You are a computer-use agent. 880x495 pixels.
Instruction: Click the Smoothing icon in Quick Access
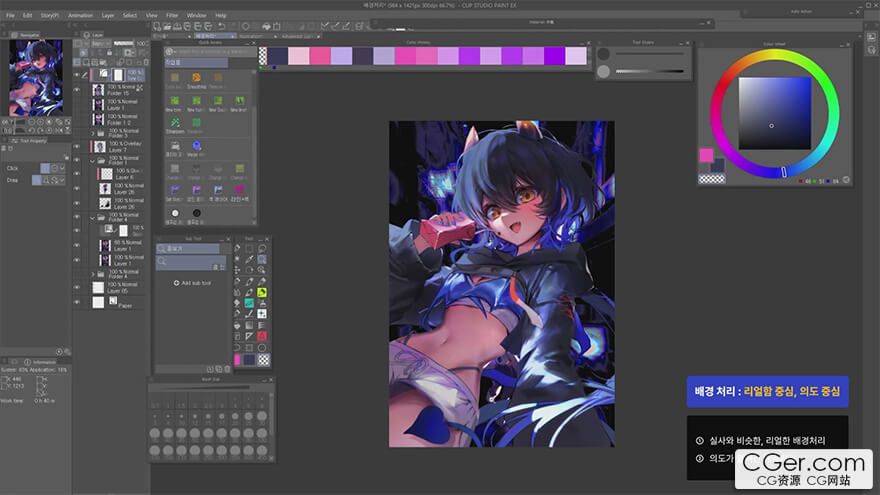point(196,78)
